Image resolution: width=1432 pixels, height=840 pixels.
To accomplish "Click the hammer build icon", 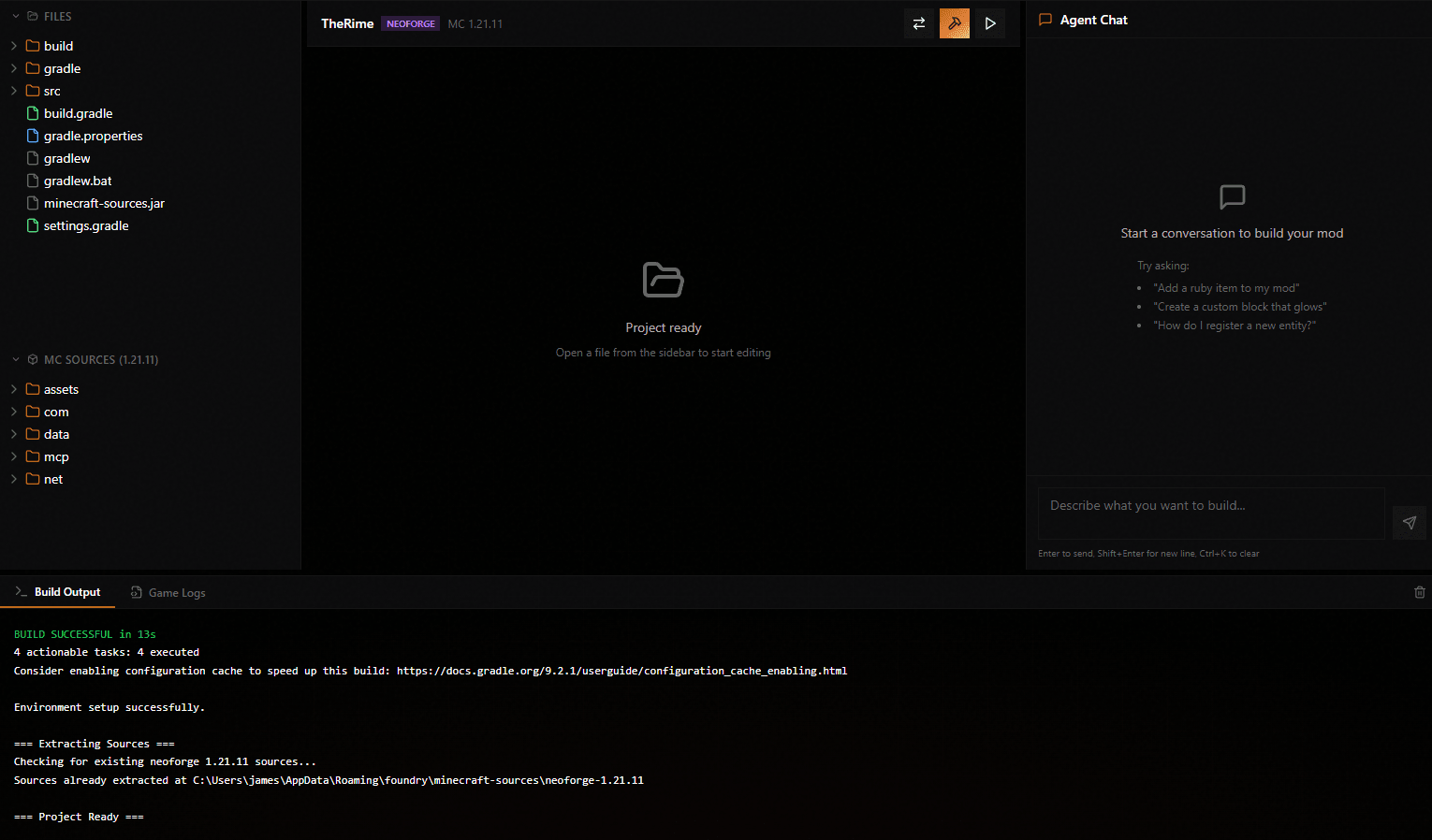I will tap(954, 23).
